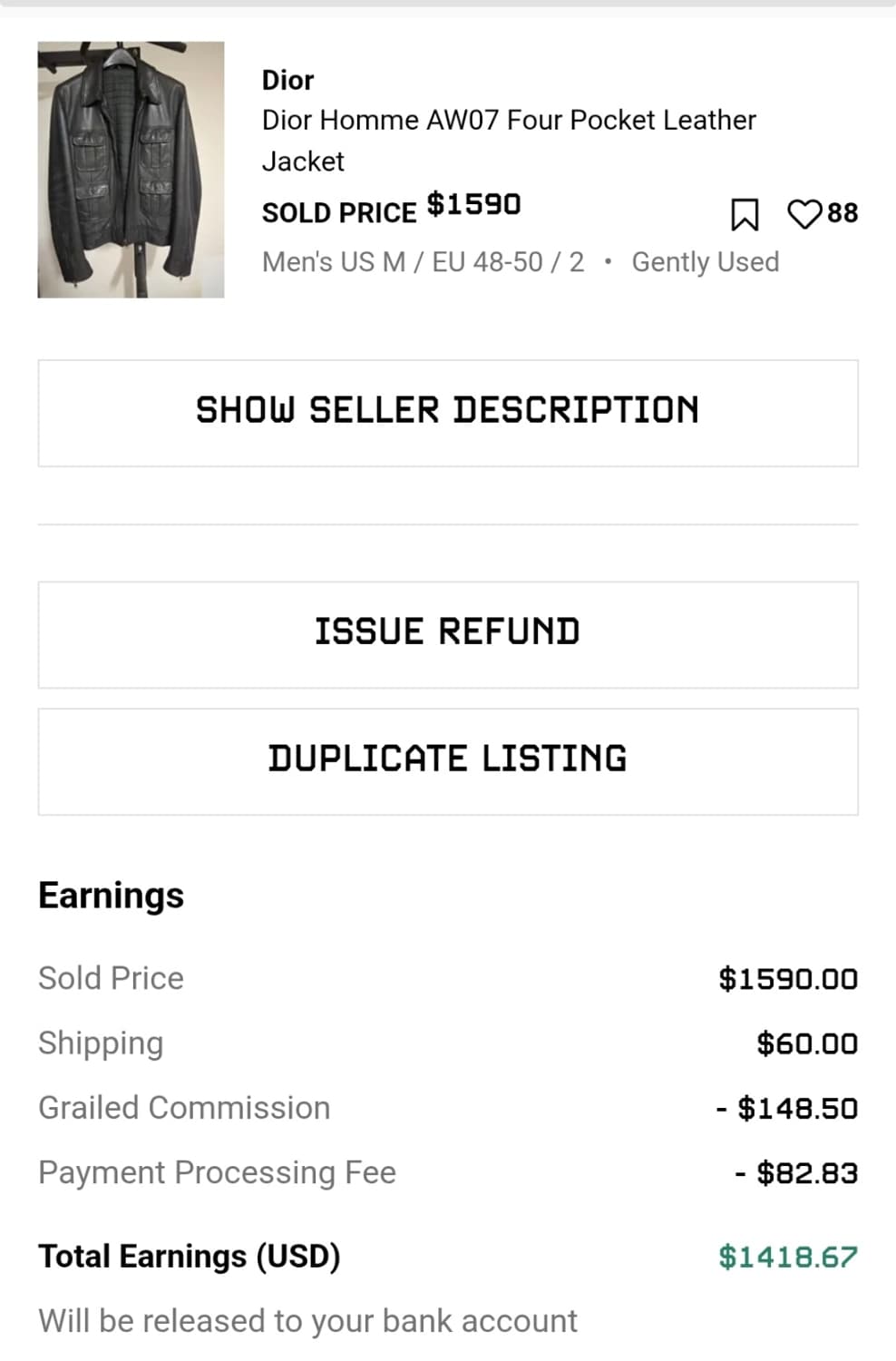Open the leather jacket thumbnail photo
Screen dimensions: 896x1361
131,170
